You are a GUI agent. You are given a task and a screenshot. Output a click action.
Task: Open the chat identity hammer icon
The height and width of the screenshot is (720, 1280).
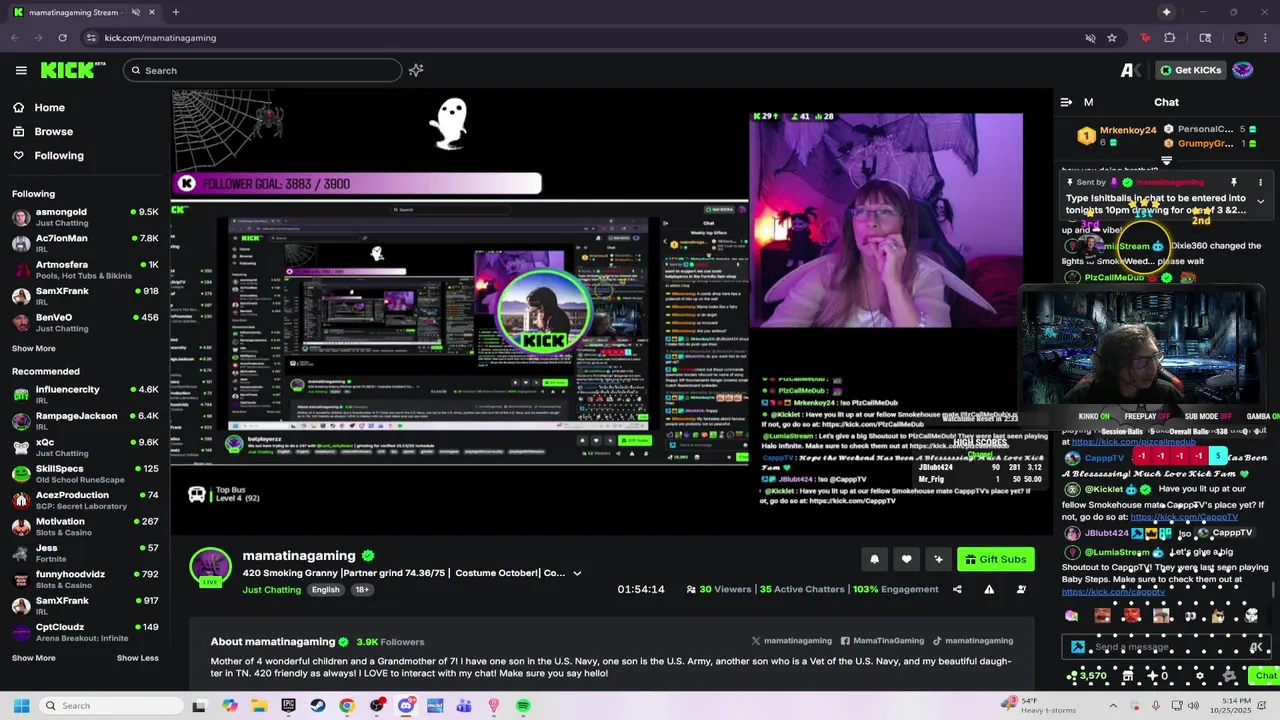pyautogui.click(x=1077, y=647)
